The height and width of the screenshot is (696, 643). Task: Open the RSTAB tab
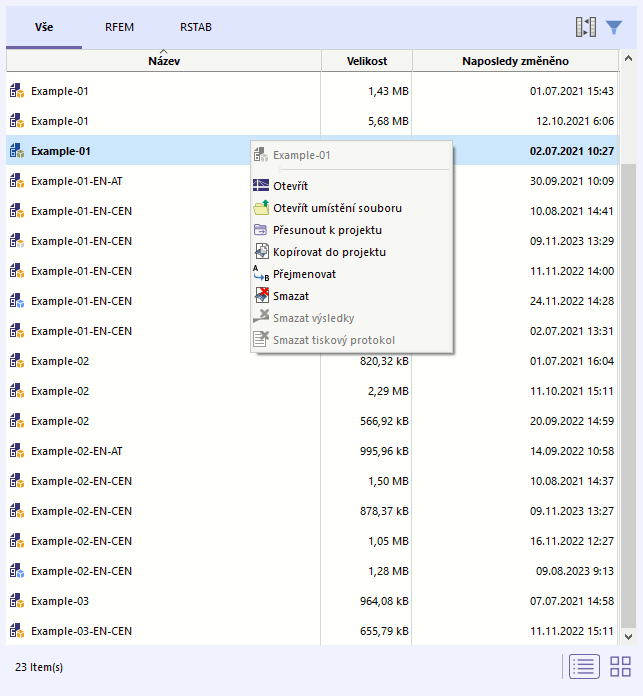pyautogui.click(x=196, y=27)
